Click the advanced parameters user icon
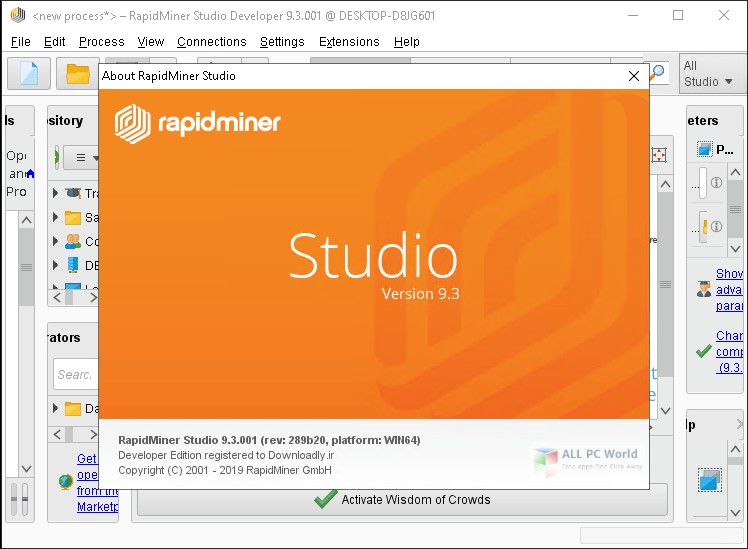 [x=704, y=289]
